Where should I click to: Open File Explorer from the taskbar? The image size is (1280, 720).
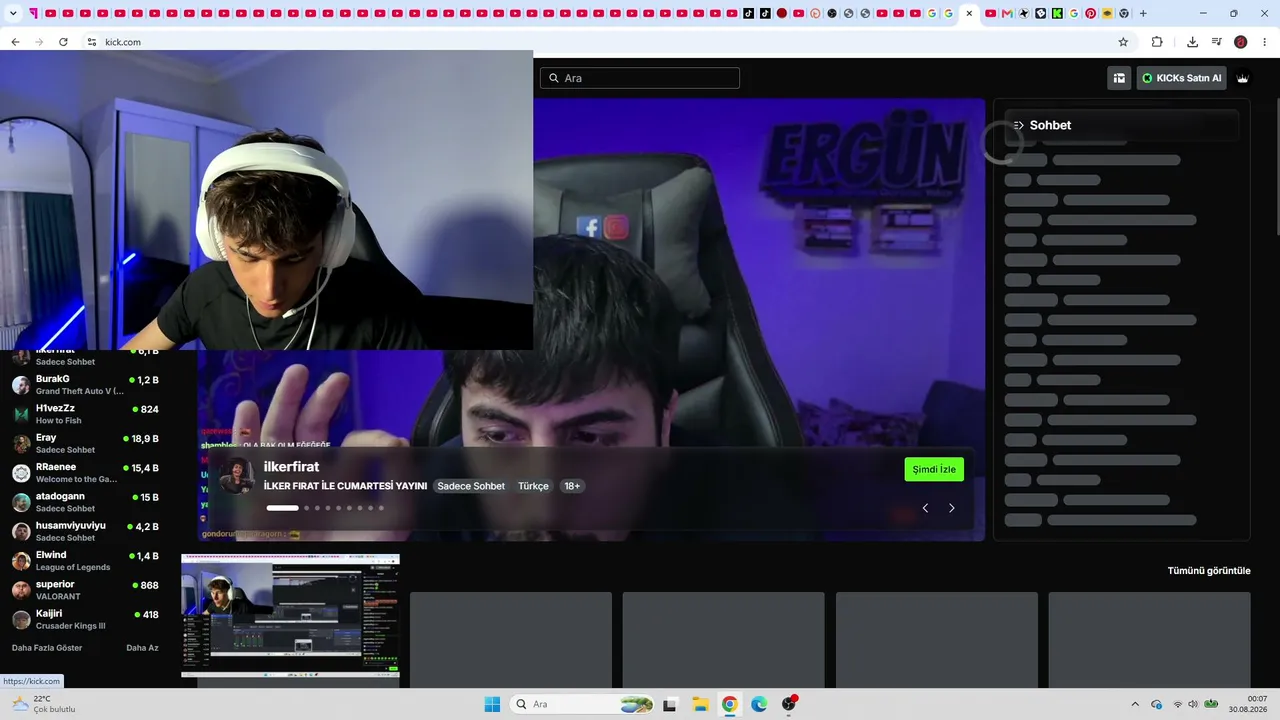pyautogui.click(x=700, y=704)
